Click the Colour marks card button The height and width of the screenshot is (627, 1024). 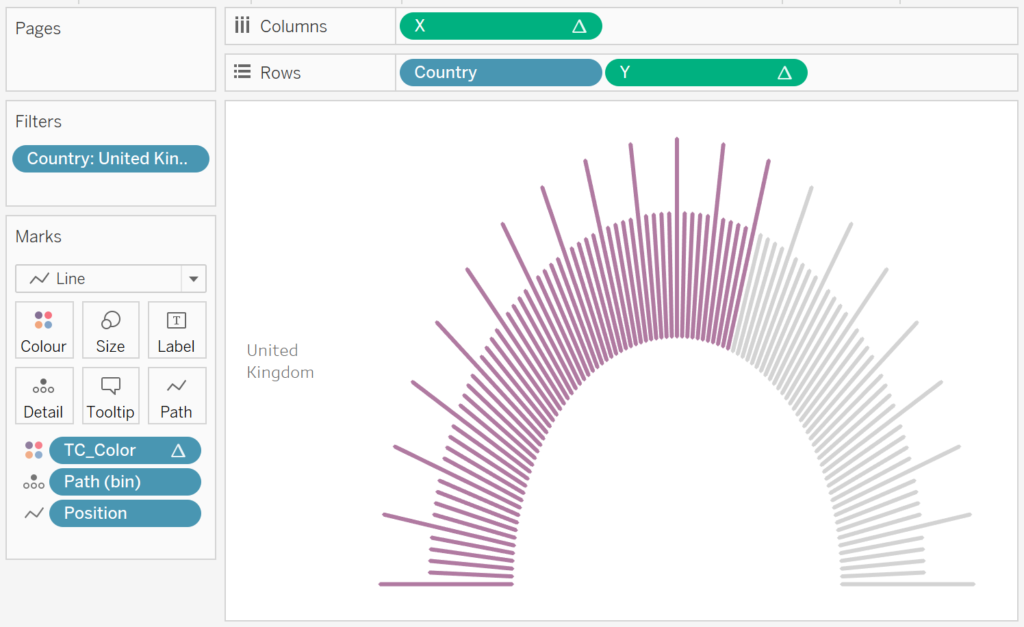click(44, 330)
